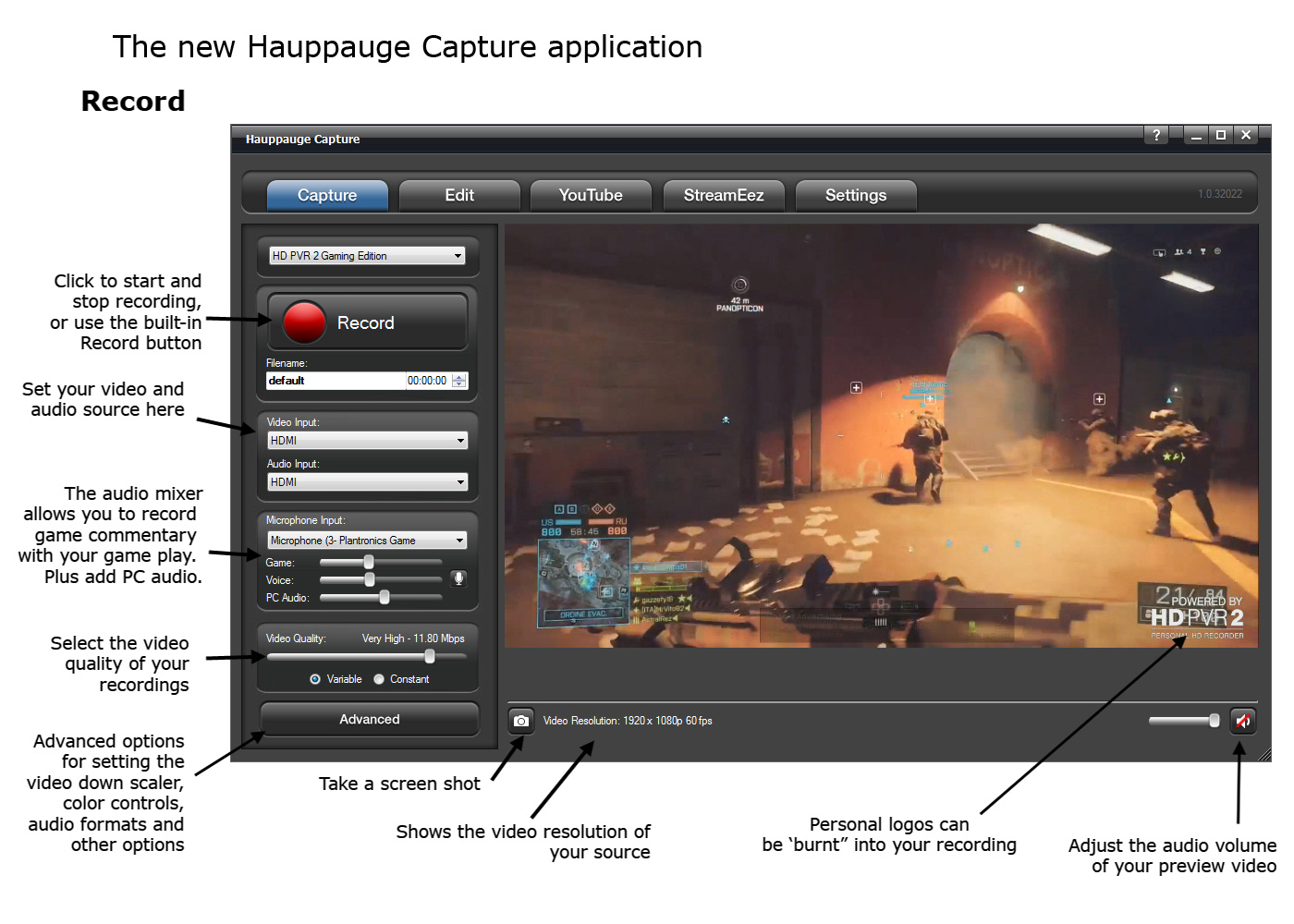Screen dimensions: 1294x924
Task: Switch to the Edit tab
Action: tap(459, 195)
